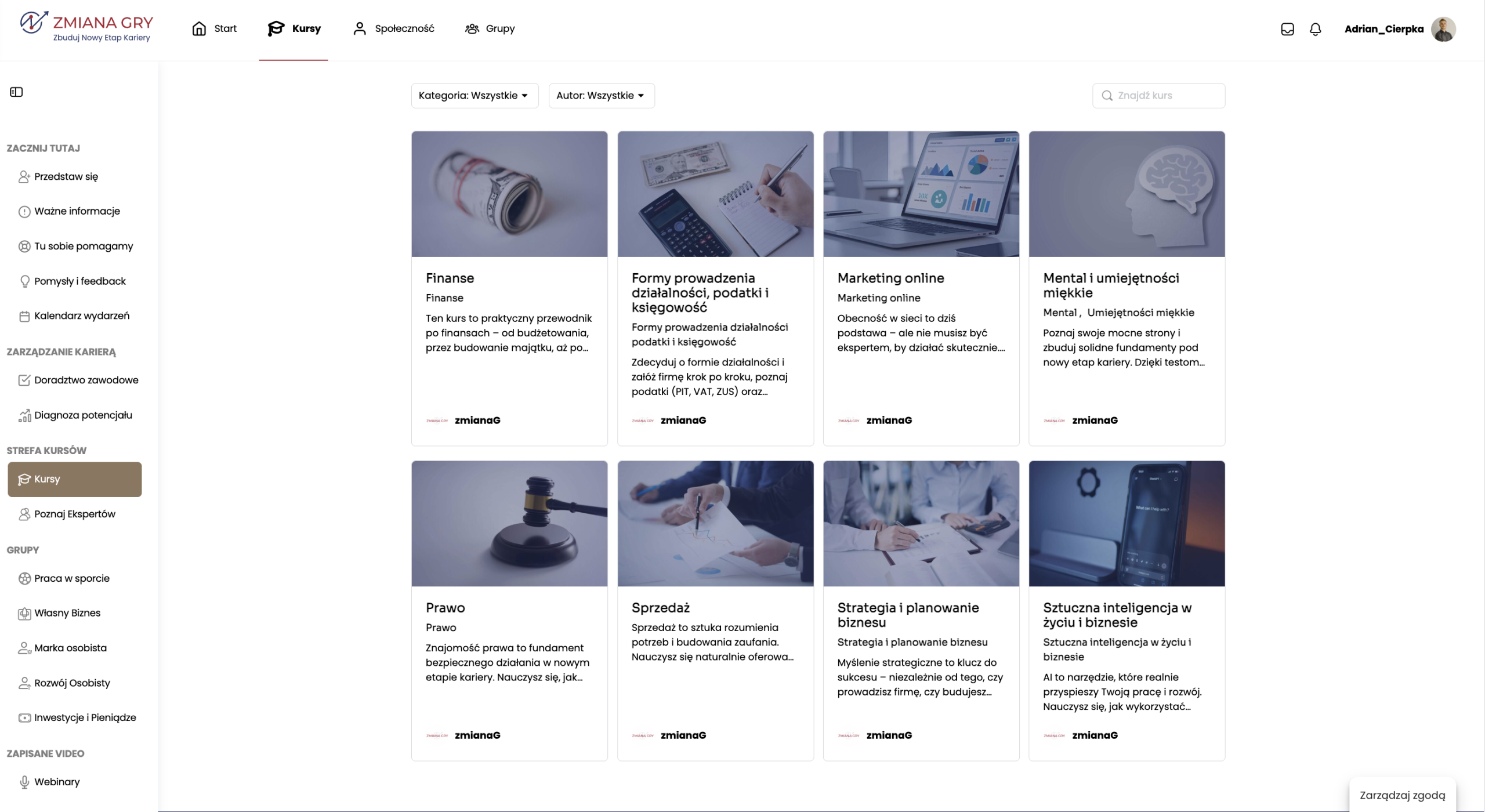Open Adrian_Cierpka profile avatar
This screenshot has height=812, width=1485.
[1443, 29]
